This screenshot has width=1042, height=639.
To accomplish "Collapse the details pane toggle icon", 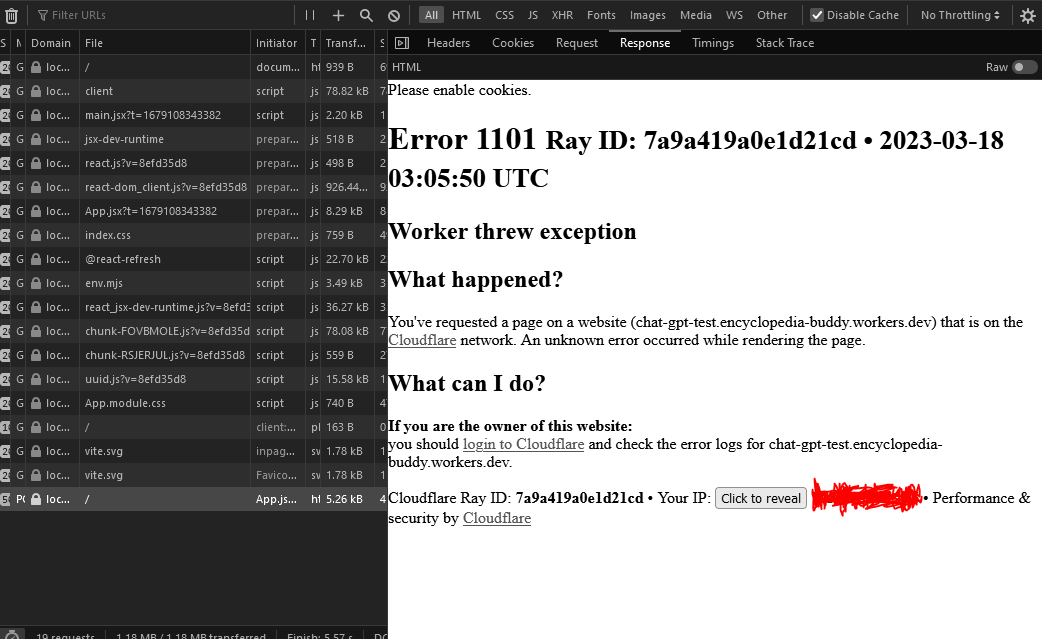I will [401, 43].
